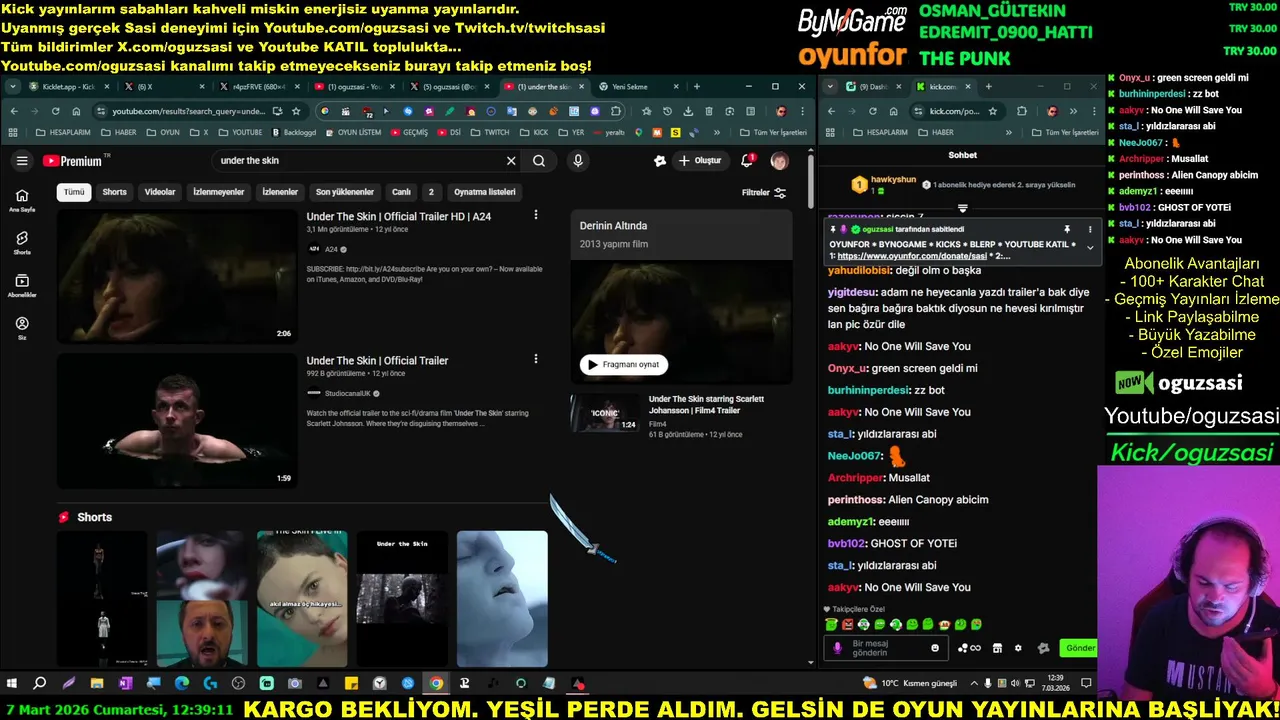This screenshot has width=1280, height=720.
Task: Reload the YouTube browser page
Action: [x=55, y=111]
